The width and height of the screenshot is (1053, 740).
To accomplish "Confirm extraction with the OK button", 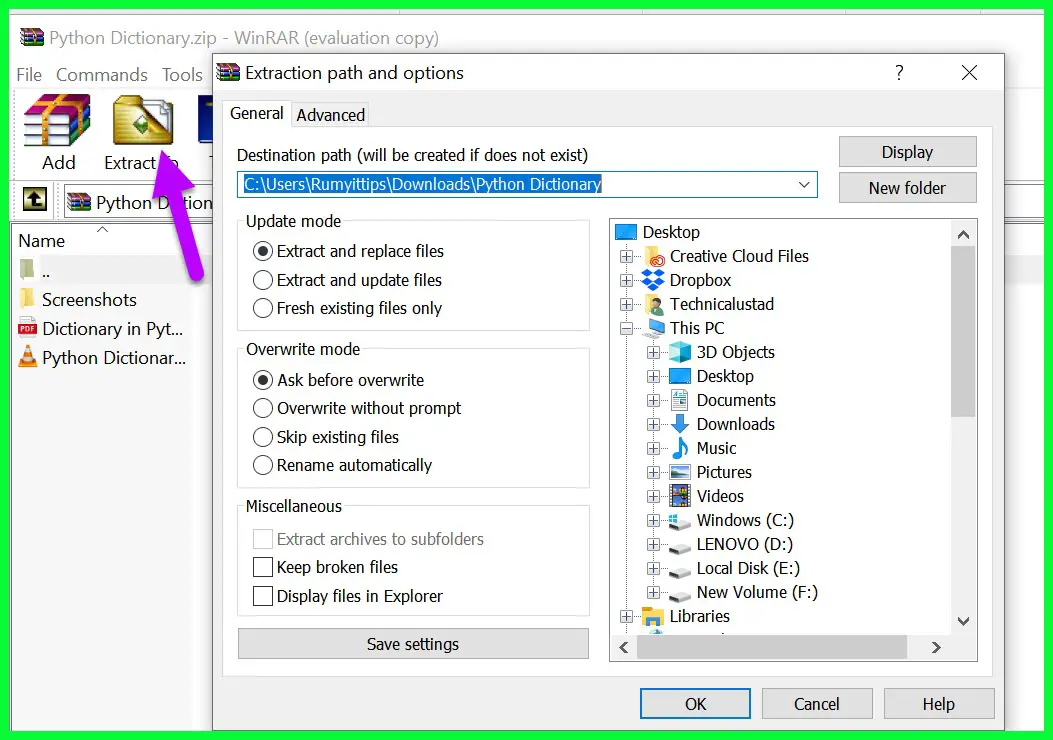I will click(695, 704).
